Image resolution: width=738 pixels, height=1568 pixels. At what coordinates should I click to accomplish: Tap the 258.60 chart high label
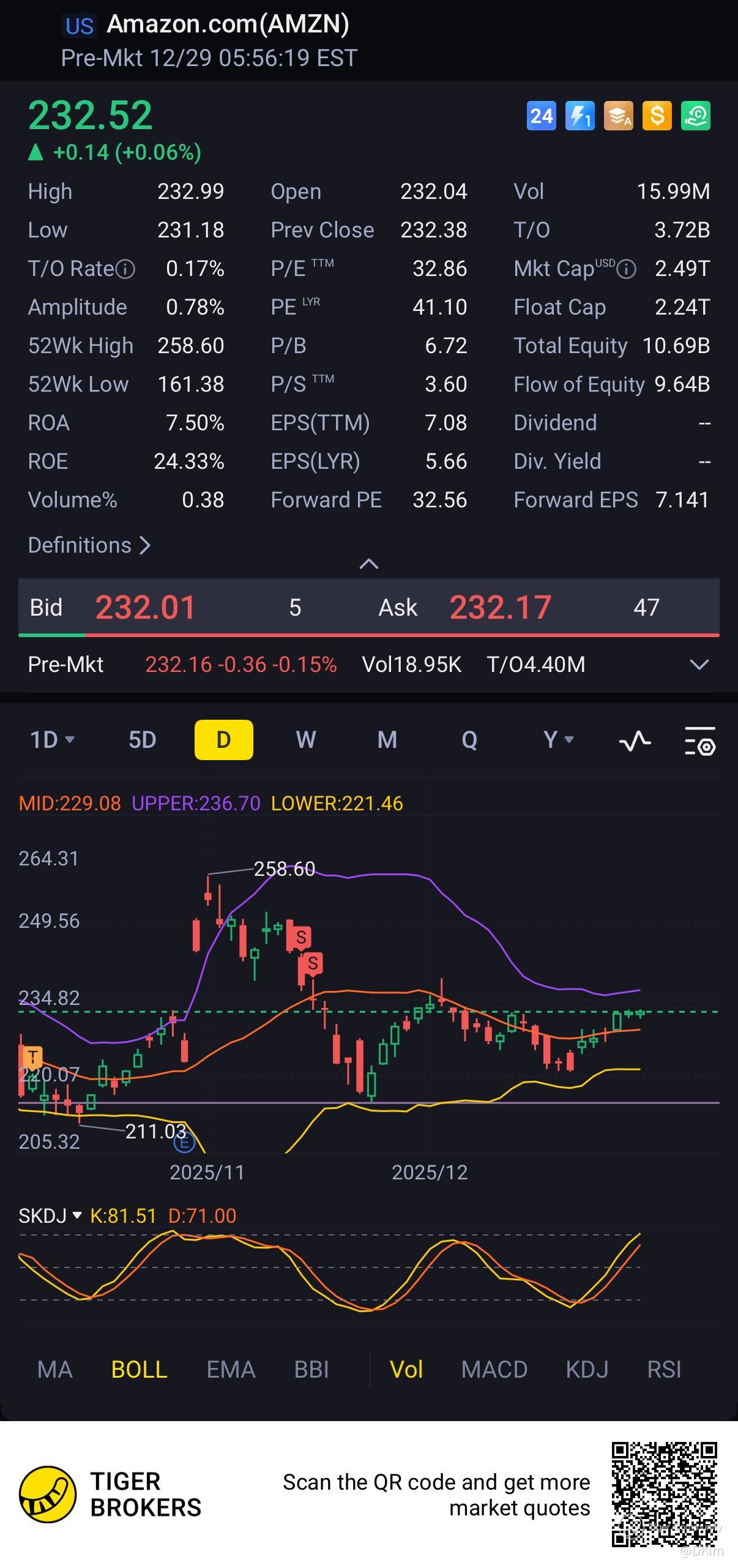point(284,869)
